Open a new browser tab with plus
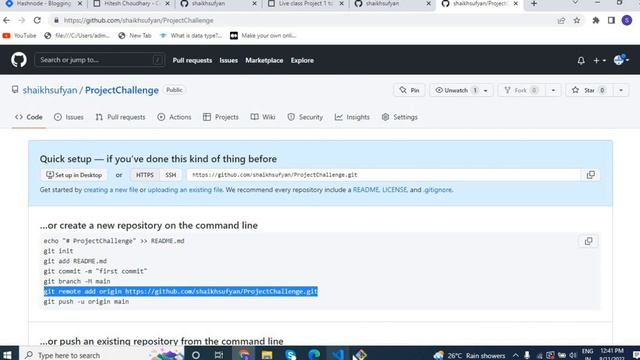Viewport: 640px width, 360px height. (534, 4)
